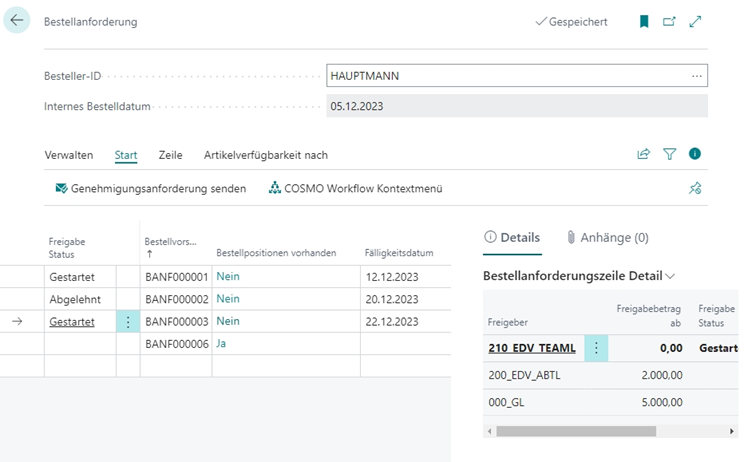Click Genehmigungsanforderung senden
The height and width of the screenshot is (462, 752).
(150, 188)
